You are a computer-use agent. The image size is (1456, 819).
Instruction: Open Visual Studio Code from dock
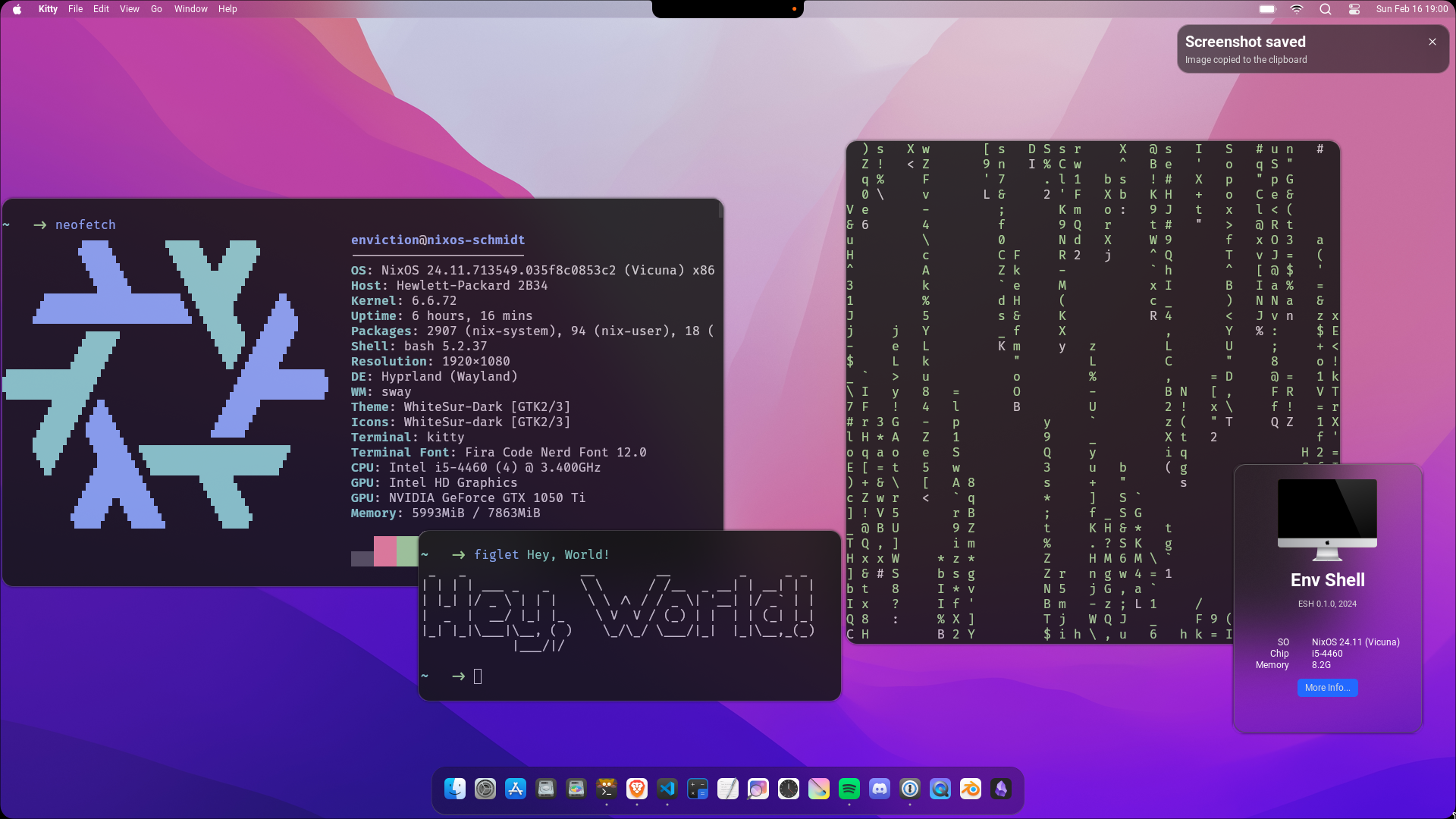(667, 789)
